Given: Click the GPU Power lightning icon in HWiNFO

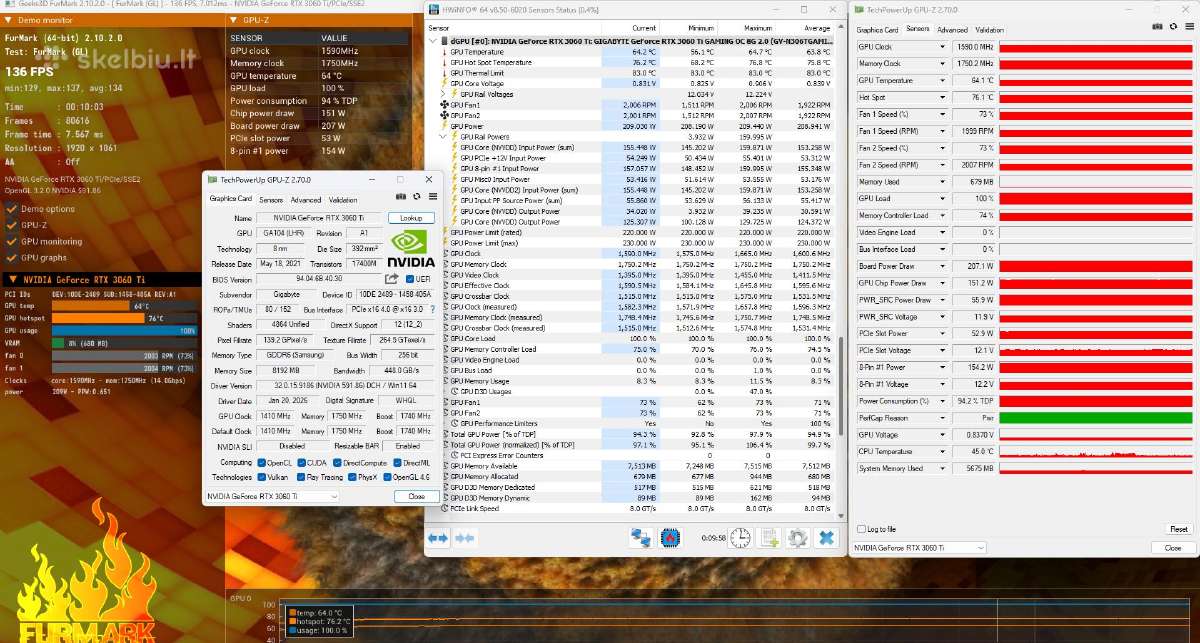Looking at the screenshot, I should pyautogui.click(x=445, y=125).
